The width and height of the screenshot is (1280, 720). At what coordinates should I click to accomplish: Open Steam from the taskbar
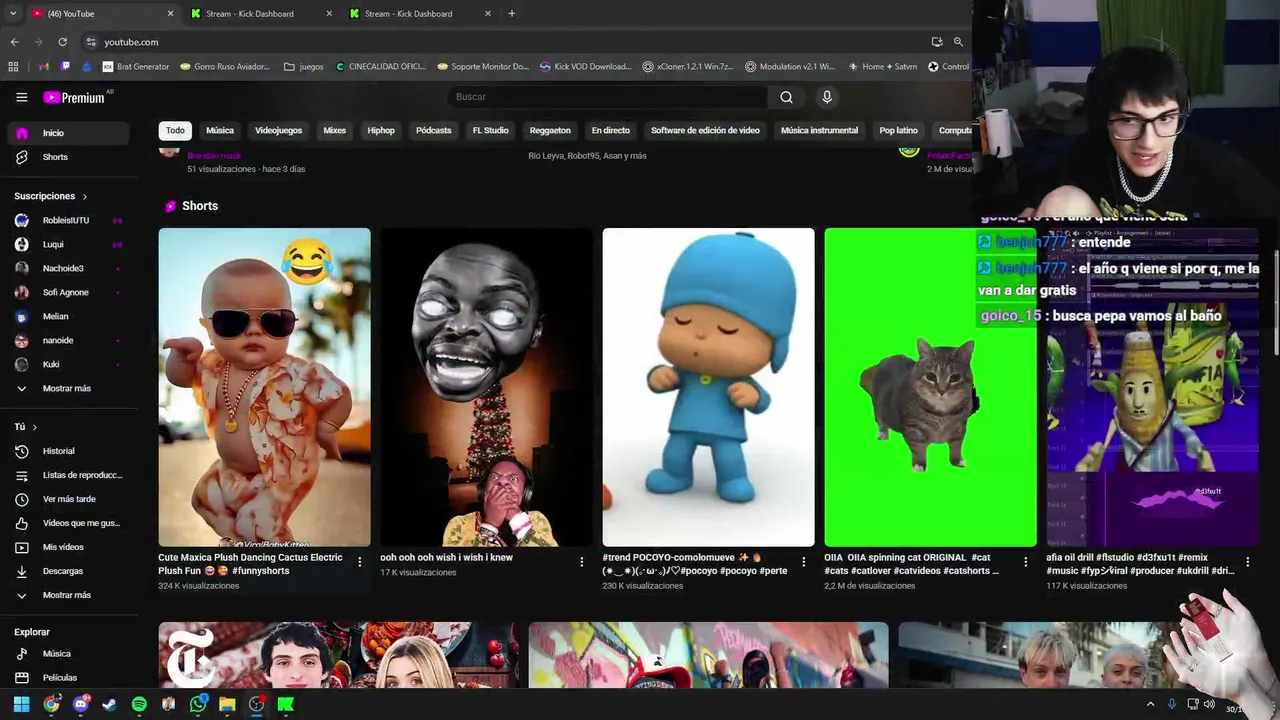coord(110,705)
